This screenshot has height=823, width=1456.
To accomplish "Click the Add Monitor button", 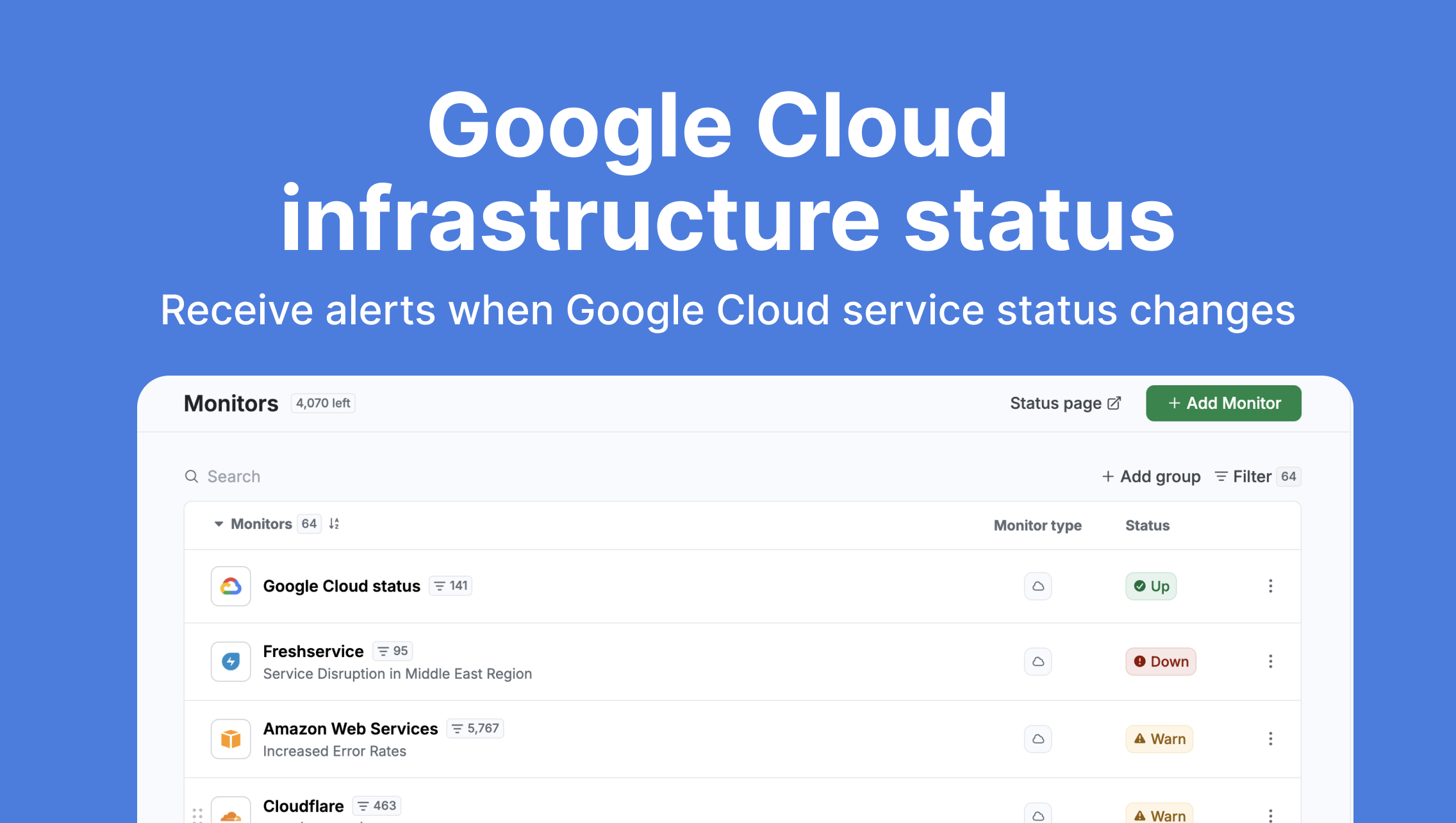I will point(1223,403).
